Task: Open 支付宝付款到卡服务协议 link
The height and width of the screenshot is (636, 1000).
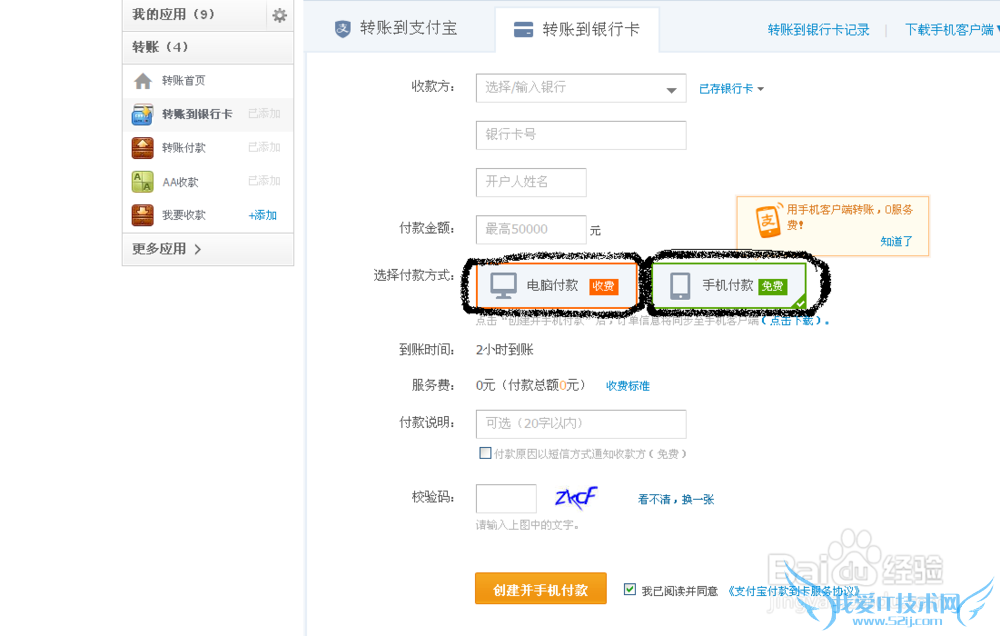Action: click(x=793, y=591)
